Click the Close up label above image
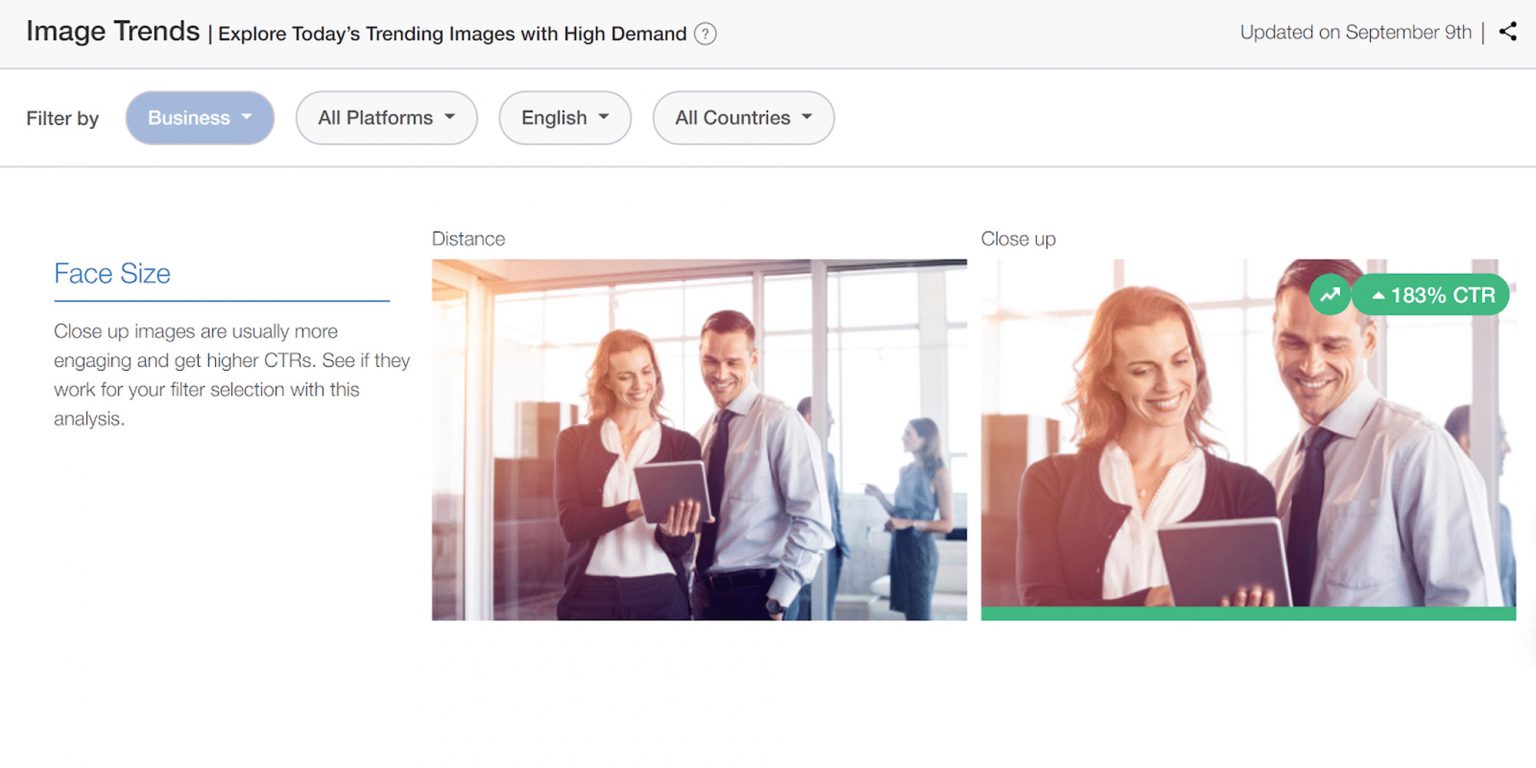1536x768 pixels. coord(1018,239)
